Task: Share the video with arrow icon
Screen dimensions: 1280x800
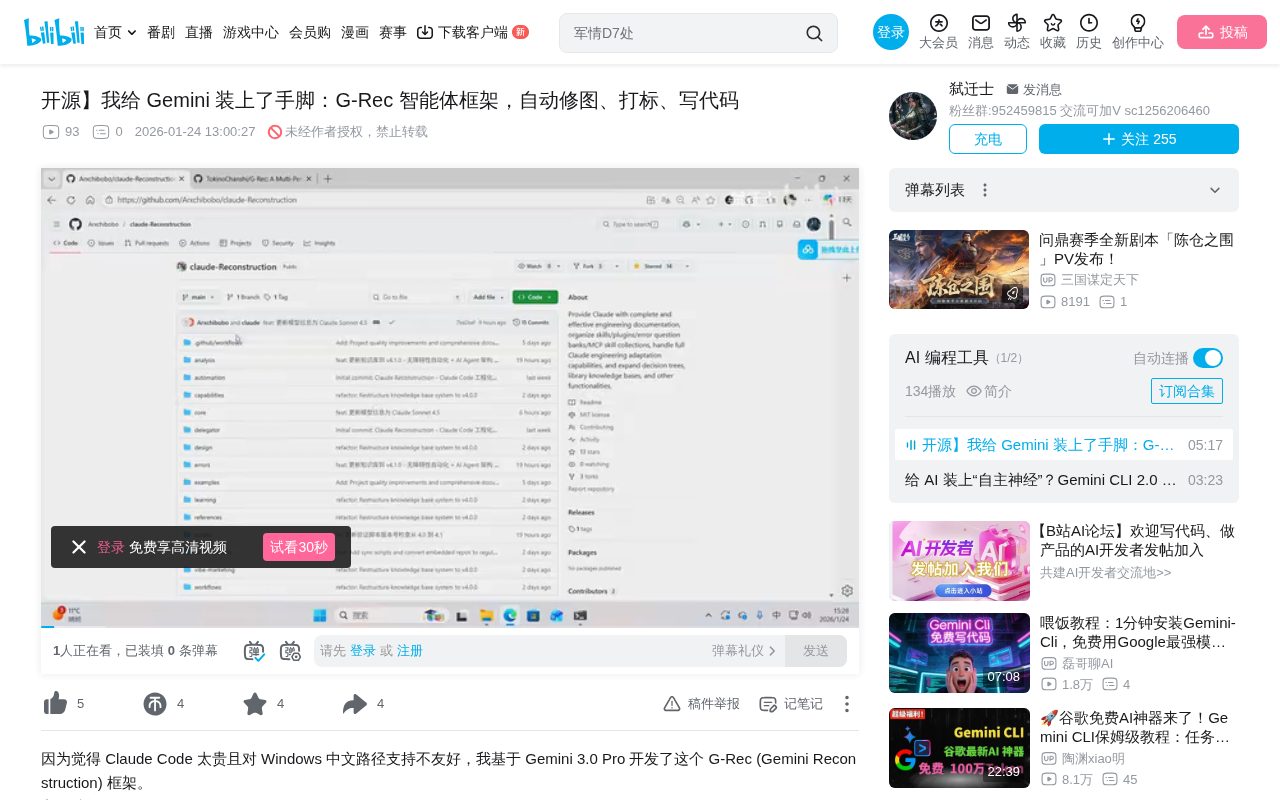Action: (x=355, y=704)
